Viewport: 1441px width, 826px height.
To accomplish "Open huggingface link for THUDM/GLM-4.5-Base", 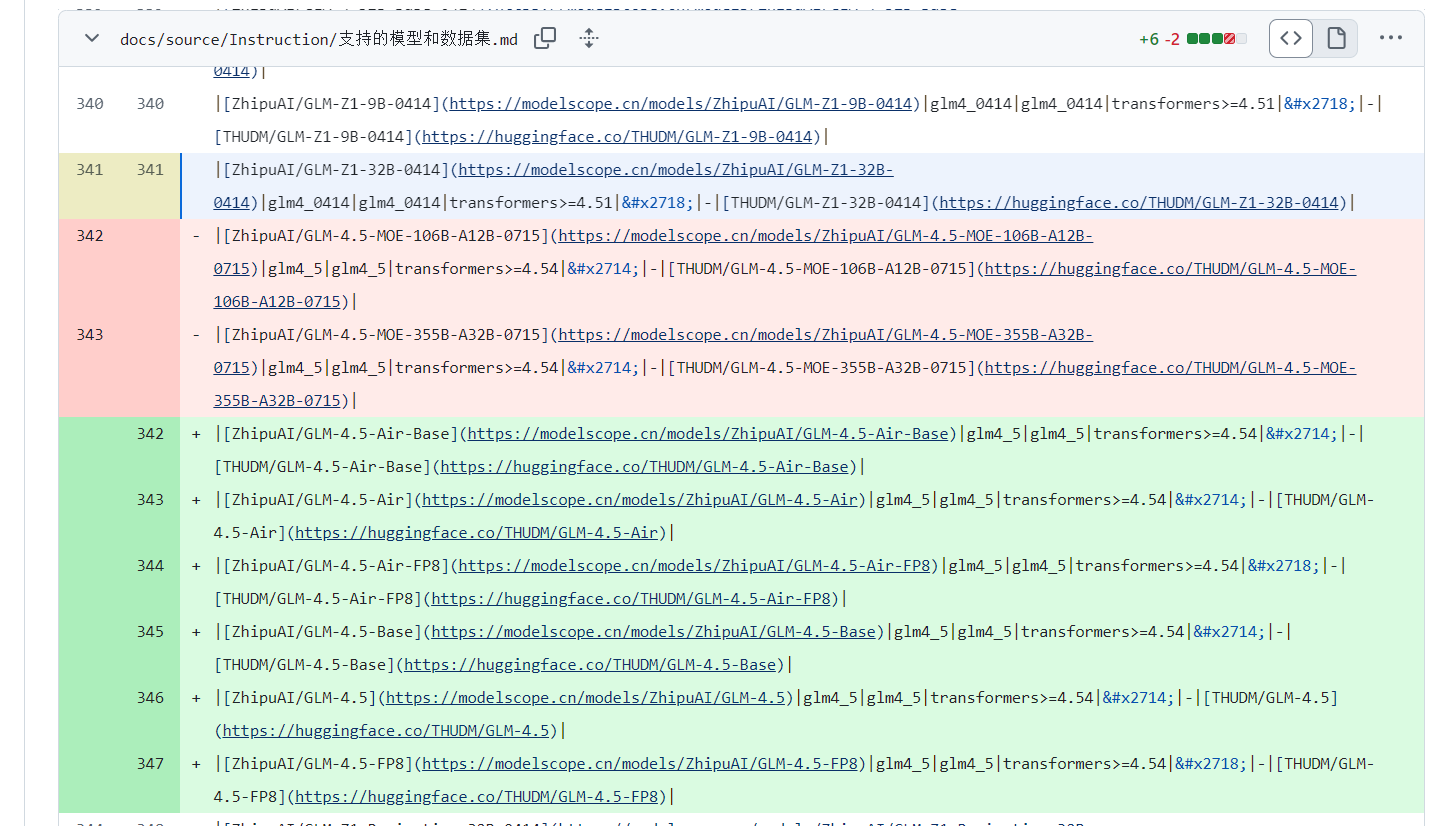I will 590,665.
